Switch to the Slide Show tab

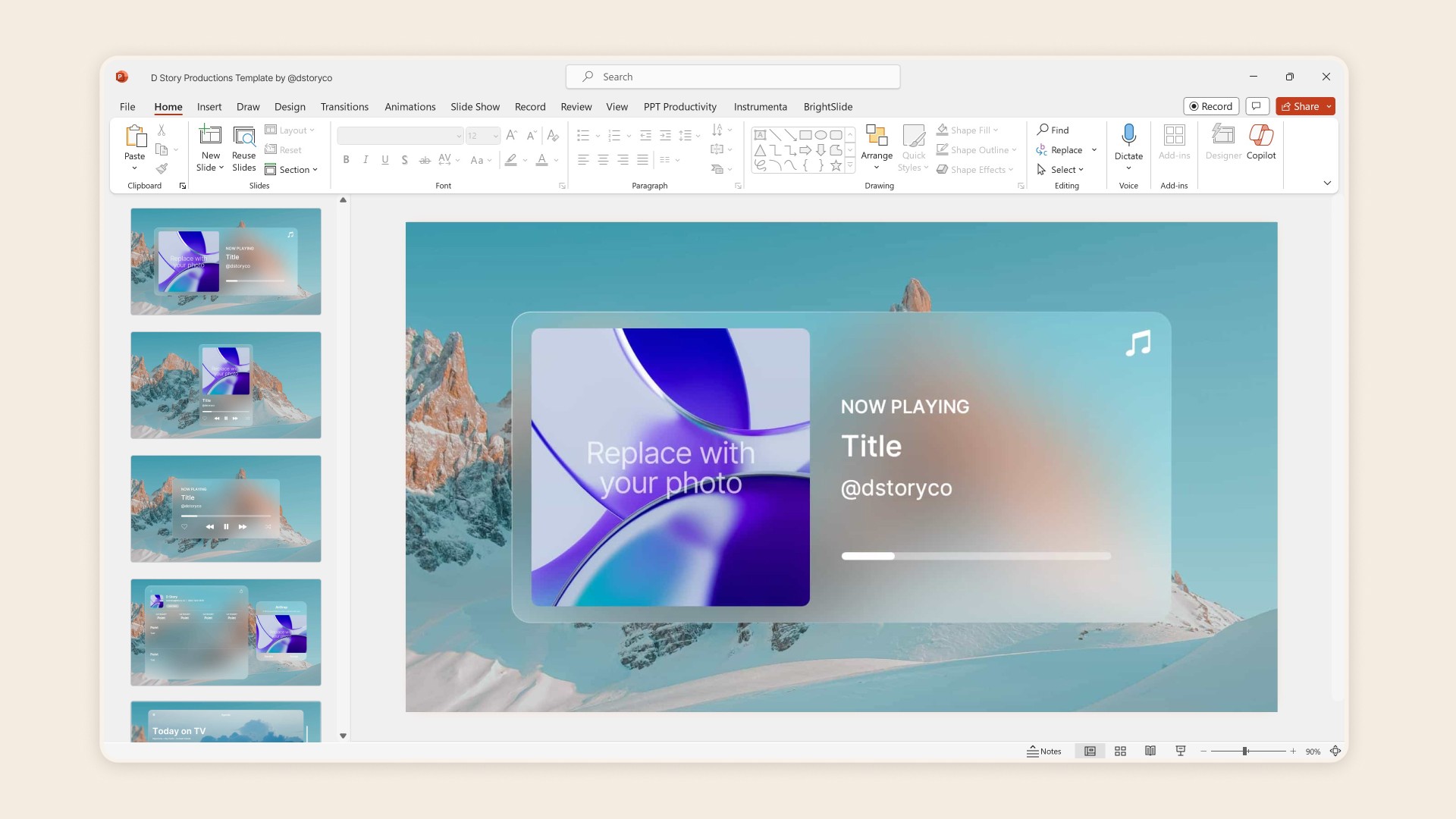coord(475,107)
